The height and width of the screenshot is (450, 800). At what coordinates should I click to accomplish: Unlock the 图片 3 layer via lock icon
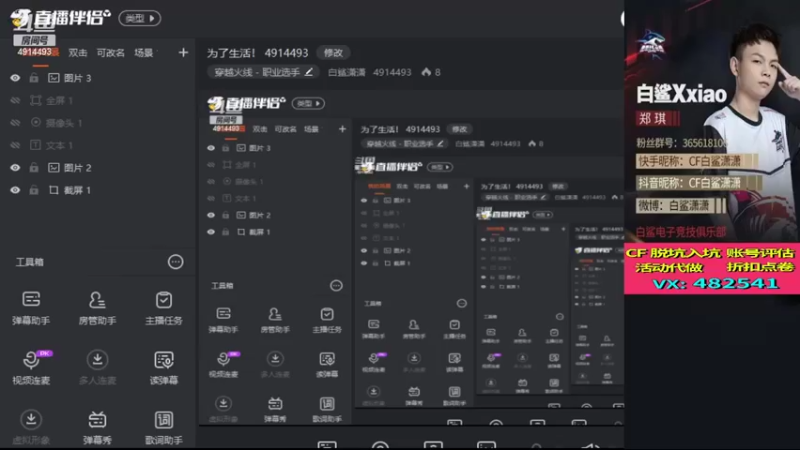click(34, 78)
